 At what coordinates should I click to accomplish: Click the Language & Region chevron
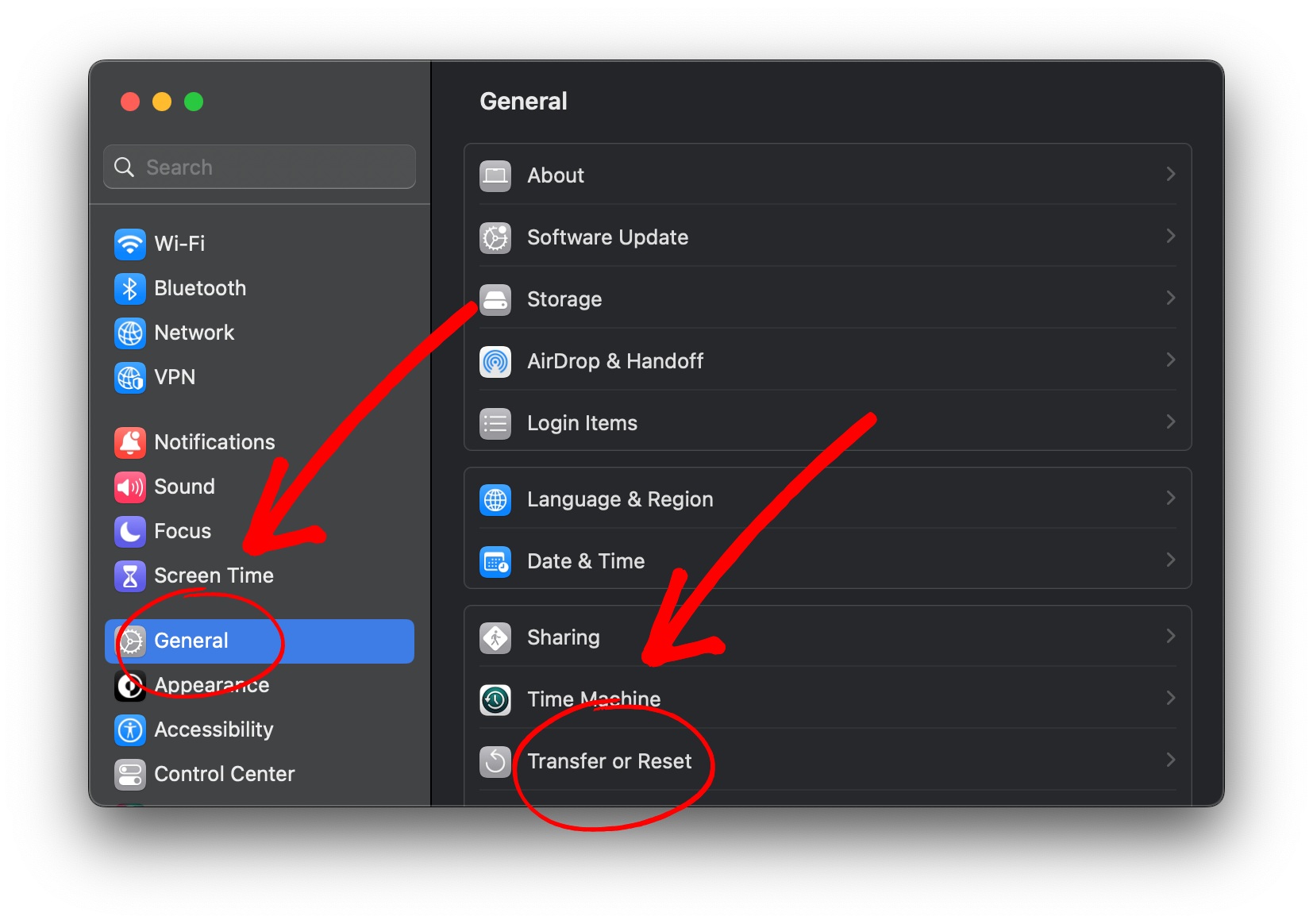click(x=1171, y=498)
